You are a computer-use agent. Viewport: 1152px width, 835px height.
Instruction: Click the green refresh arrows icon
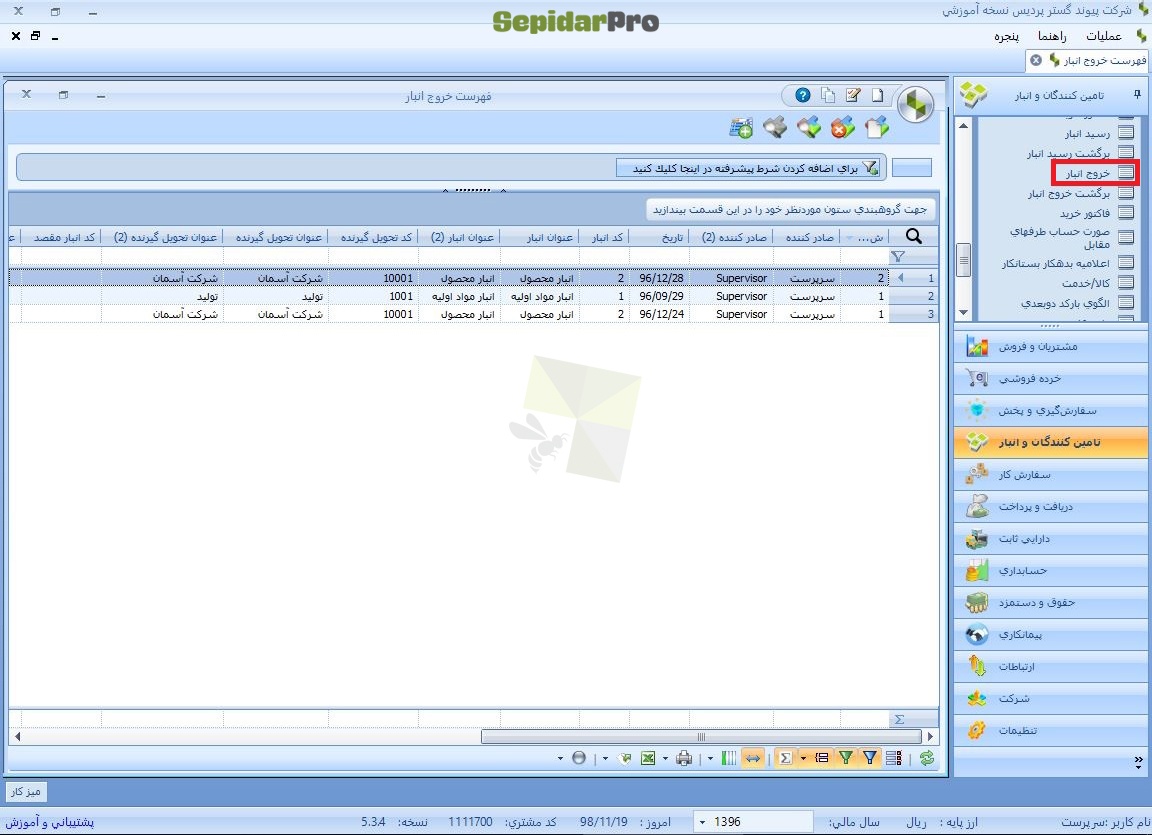[927, 758]
